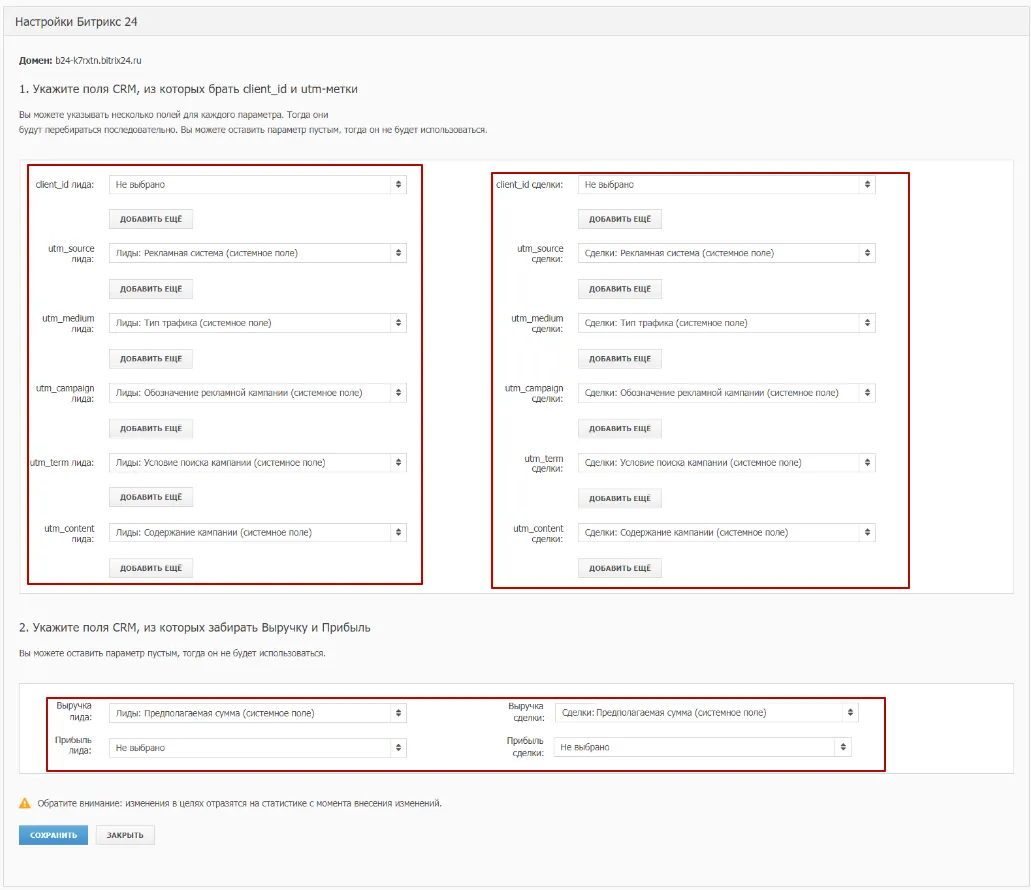Click Добавить ещё under utm_content лида
Image resolution: width=1031 pixels, height=890 pixels.
point(151,568)
